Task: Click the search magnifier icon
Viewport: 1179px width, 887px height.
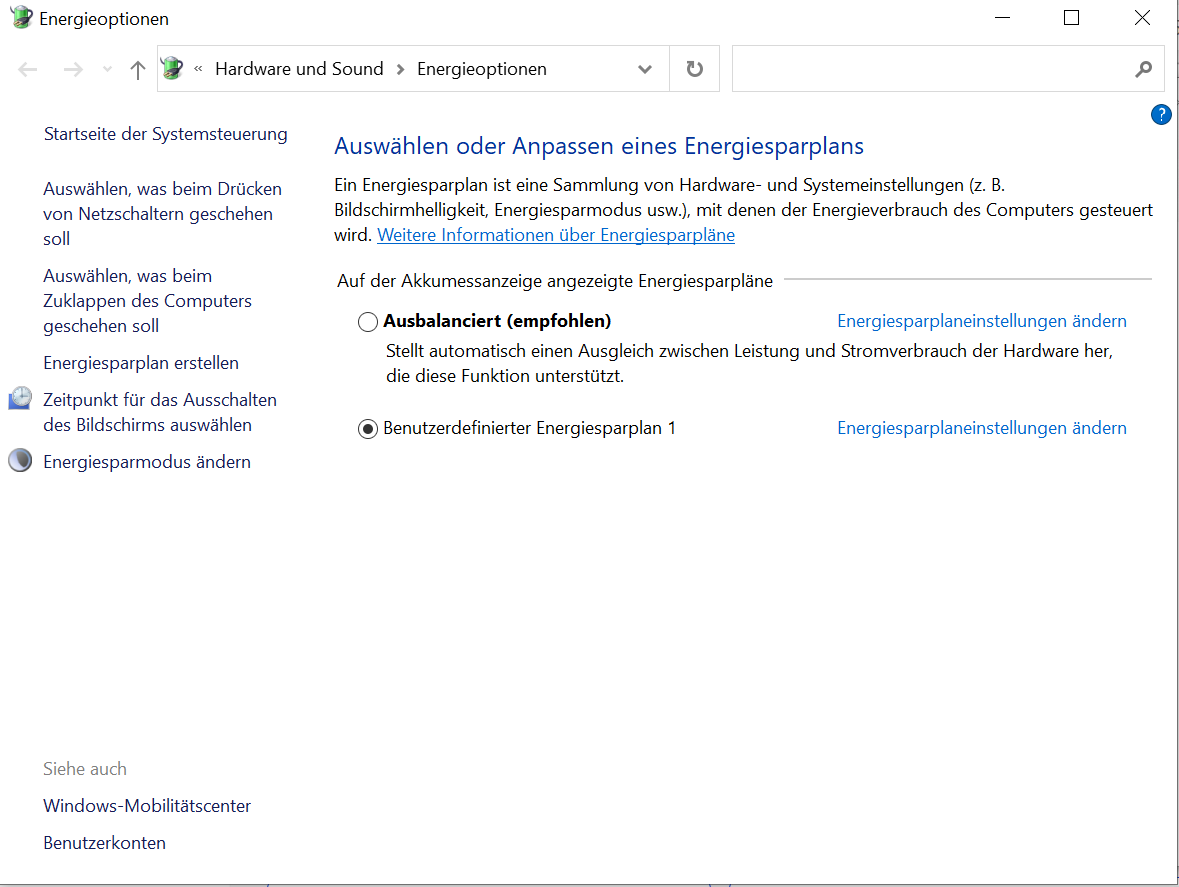Action: coord(1144,69)
